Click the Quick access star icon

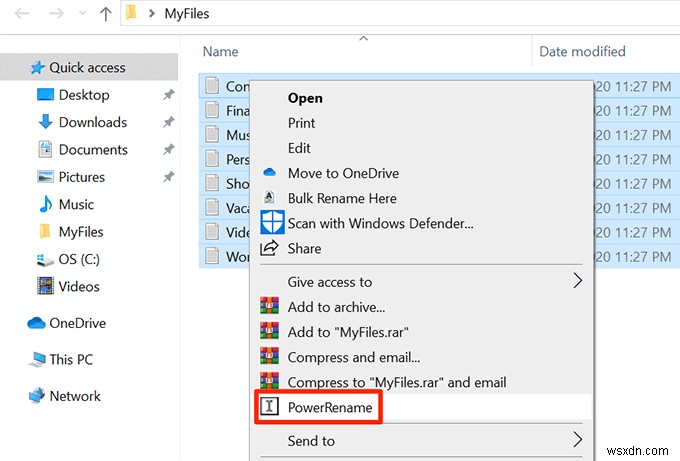pos(38,67)
